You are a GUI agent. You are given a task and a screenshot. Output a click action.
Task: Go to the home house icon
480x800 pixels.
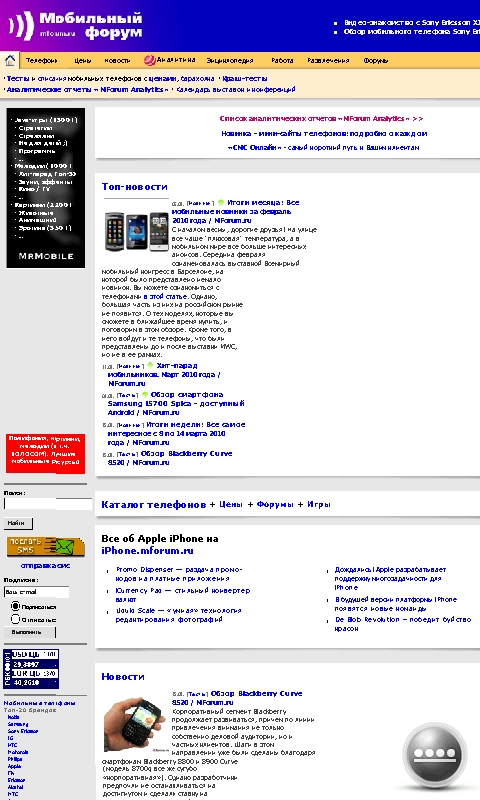click(x=10, y=60)
